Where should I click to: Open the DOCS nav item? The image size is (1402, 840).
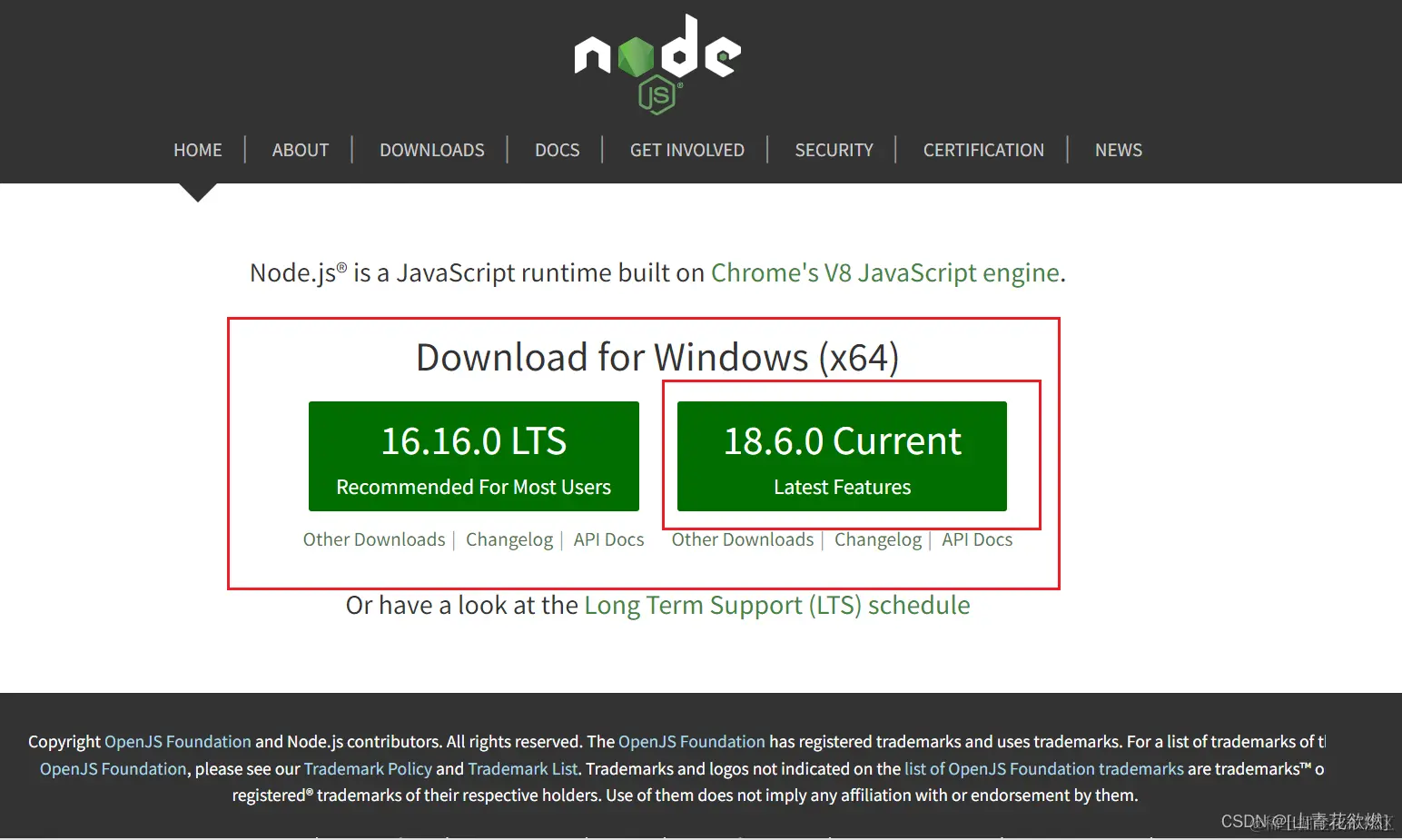558,150
